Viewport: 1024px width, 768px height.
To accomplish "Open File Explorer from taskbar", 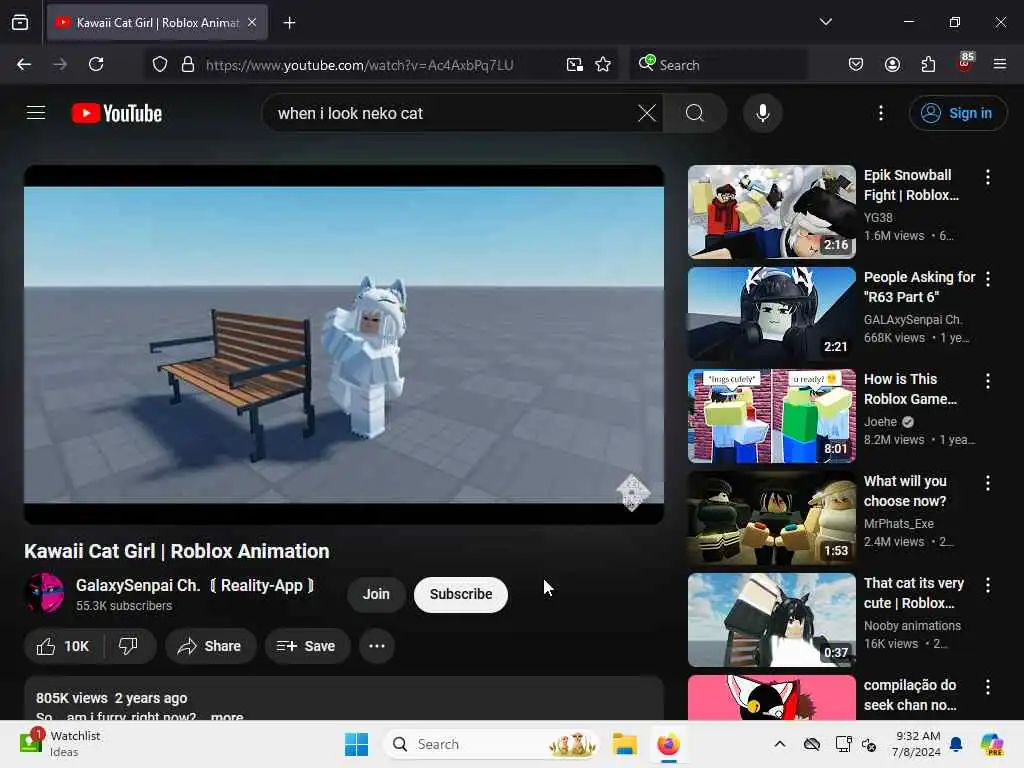I will [624, 744].
